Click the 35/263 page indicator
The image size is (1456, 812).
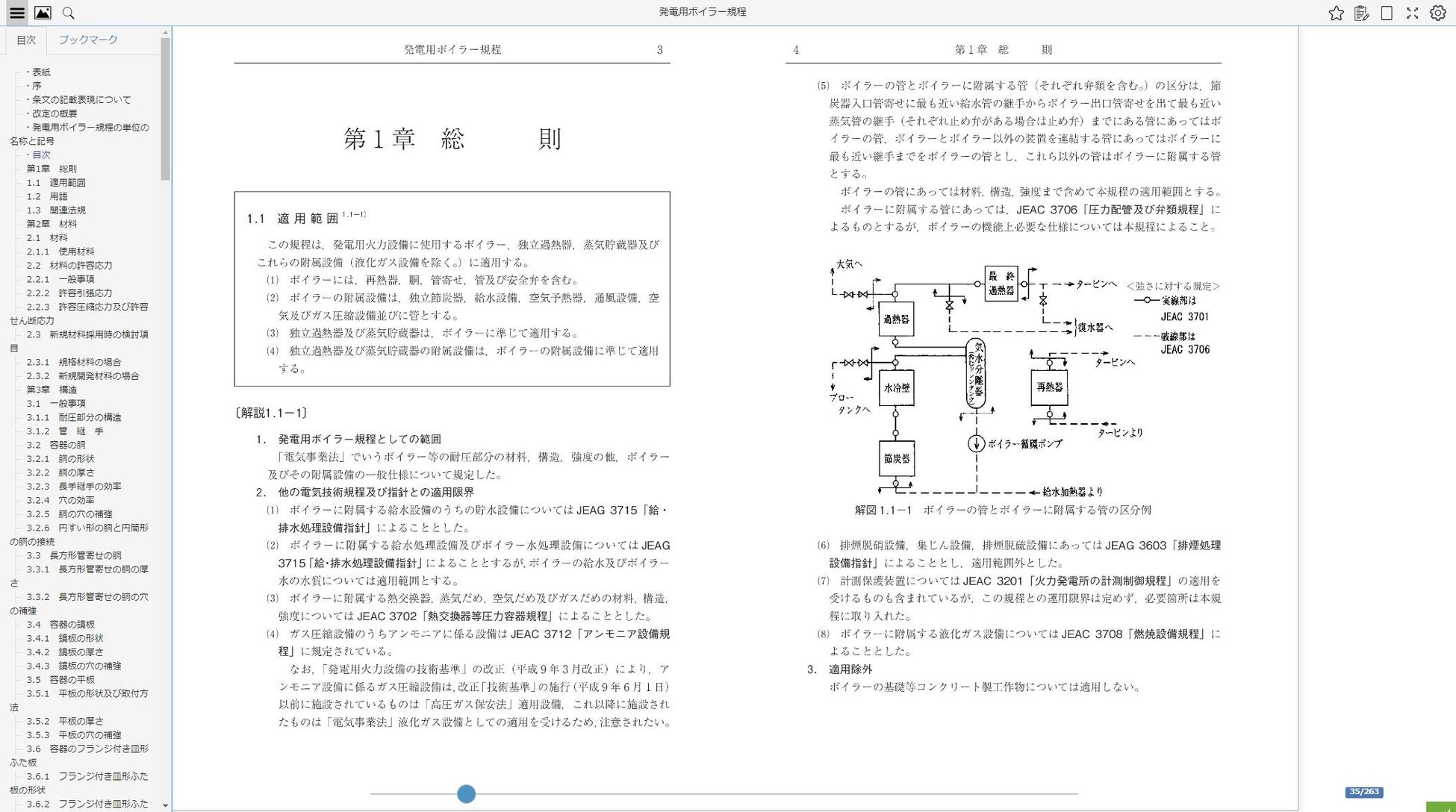[1363, 792]
